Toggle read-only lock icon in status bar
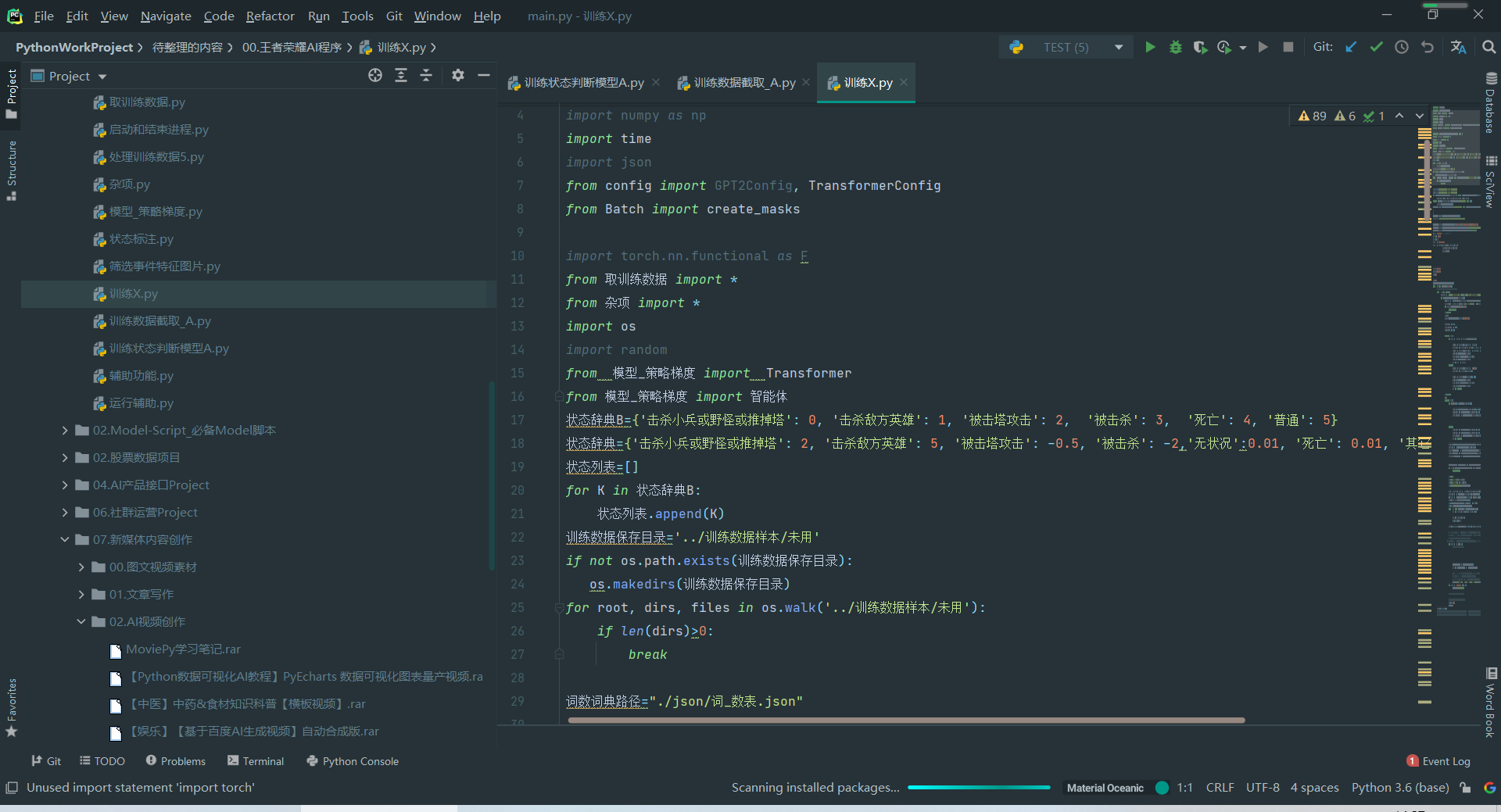This screenshot has width=1501, height=812. click(x=1465, y=787)
